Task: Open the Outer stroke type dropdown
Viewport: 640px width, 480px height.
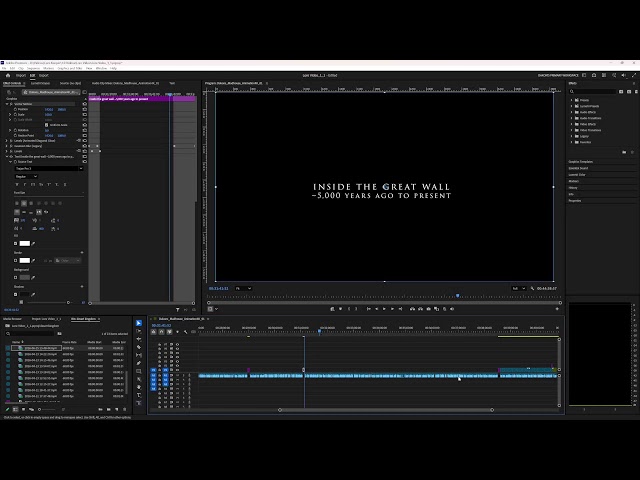Action: (68, 260)
